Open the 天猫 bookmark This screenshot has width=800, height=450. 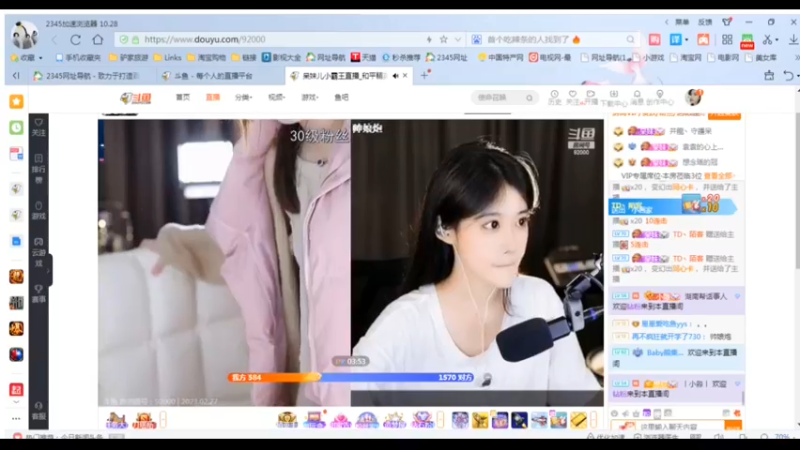click(x=364, y=58)
